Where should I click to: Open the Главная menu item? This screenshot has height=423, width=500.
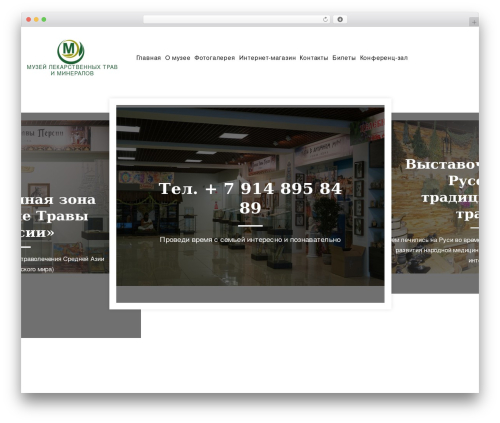148,58
